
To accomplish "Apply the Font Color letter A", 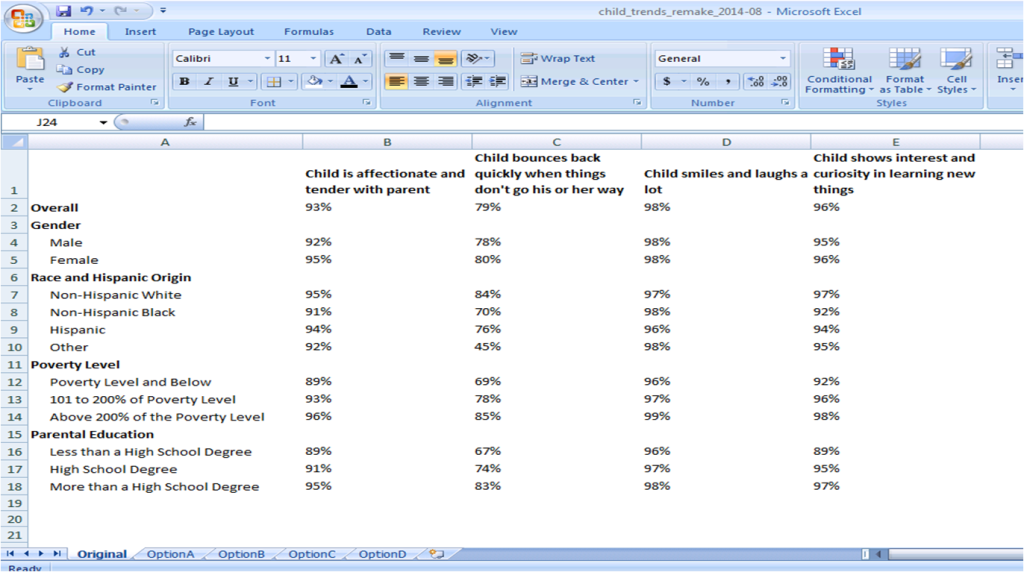I will click(349, 82).
